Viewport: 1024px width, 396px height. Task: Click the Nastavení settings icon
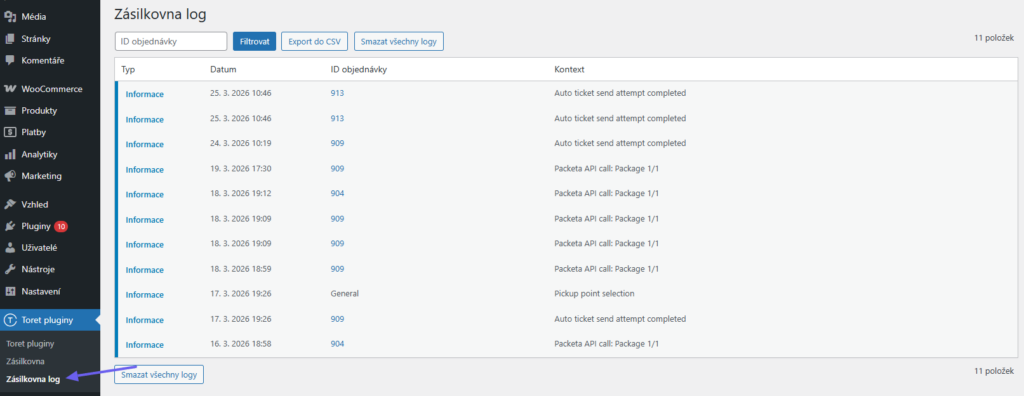click(x=10, y=291)
